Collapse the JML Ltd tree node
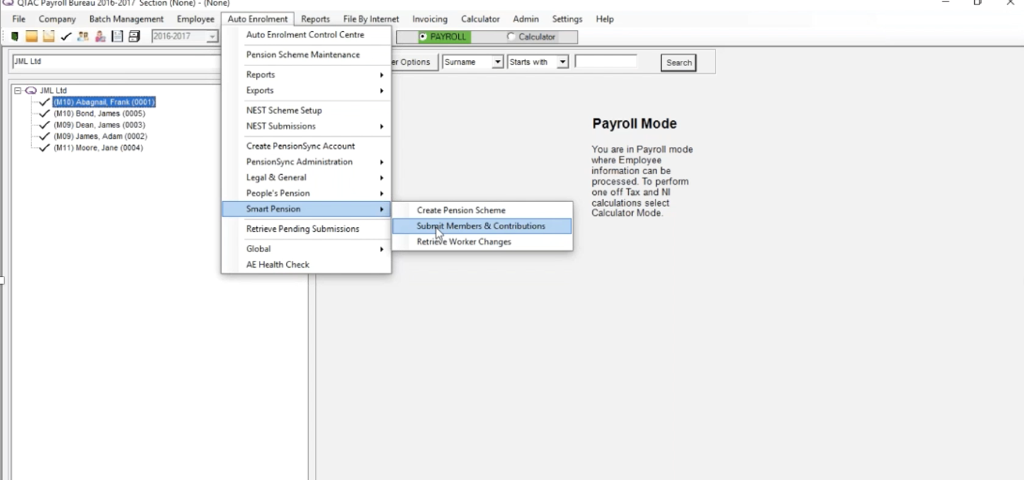Screen dimensions: 1024x480 (18, 91)
